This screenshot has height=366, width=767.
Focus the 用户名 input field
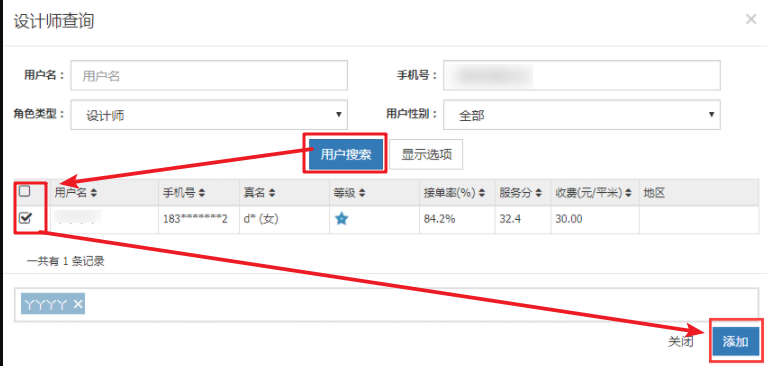pos(209,75)
